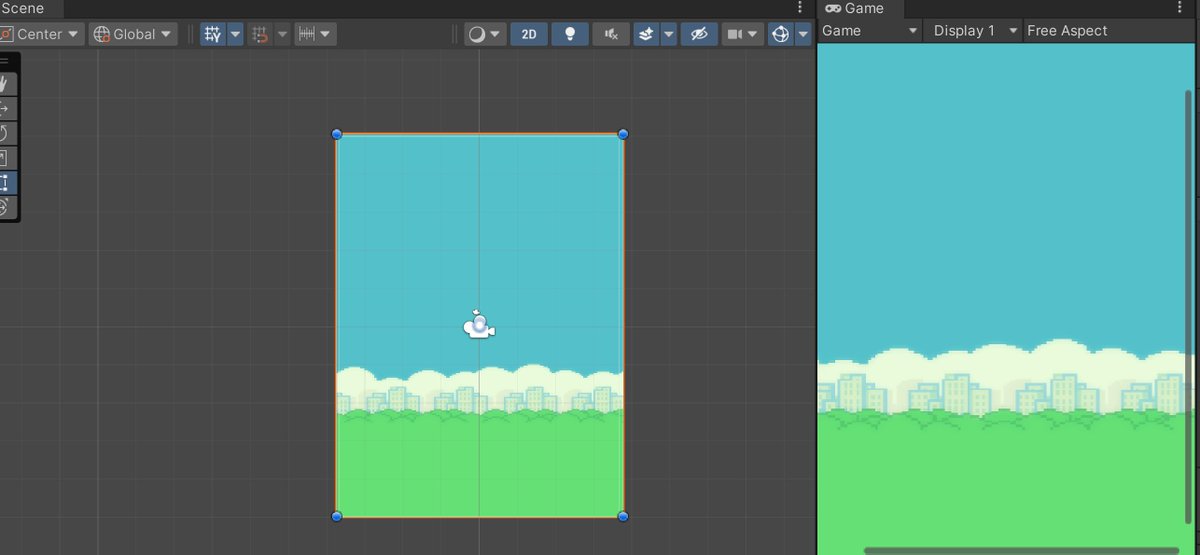Viewport: 1200px width, 555px height.
Task: Click bottom-left rect handle of background
Action: [337, 516]
